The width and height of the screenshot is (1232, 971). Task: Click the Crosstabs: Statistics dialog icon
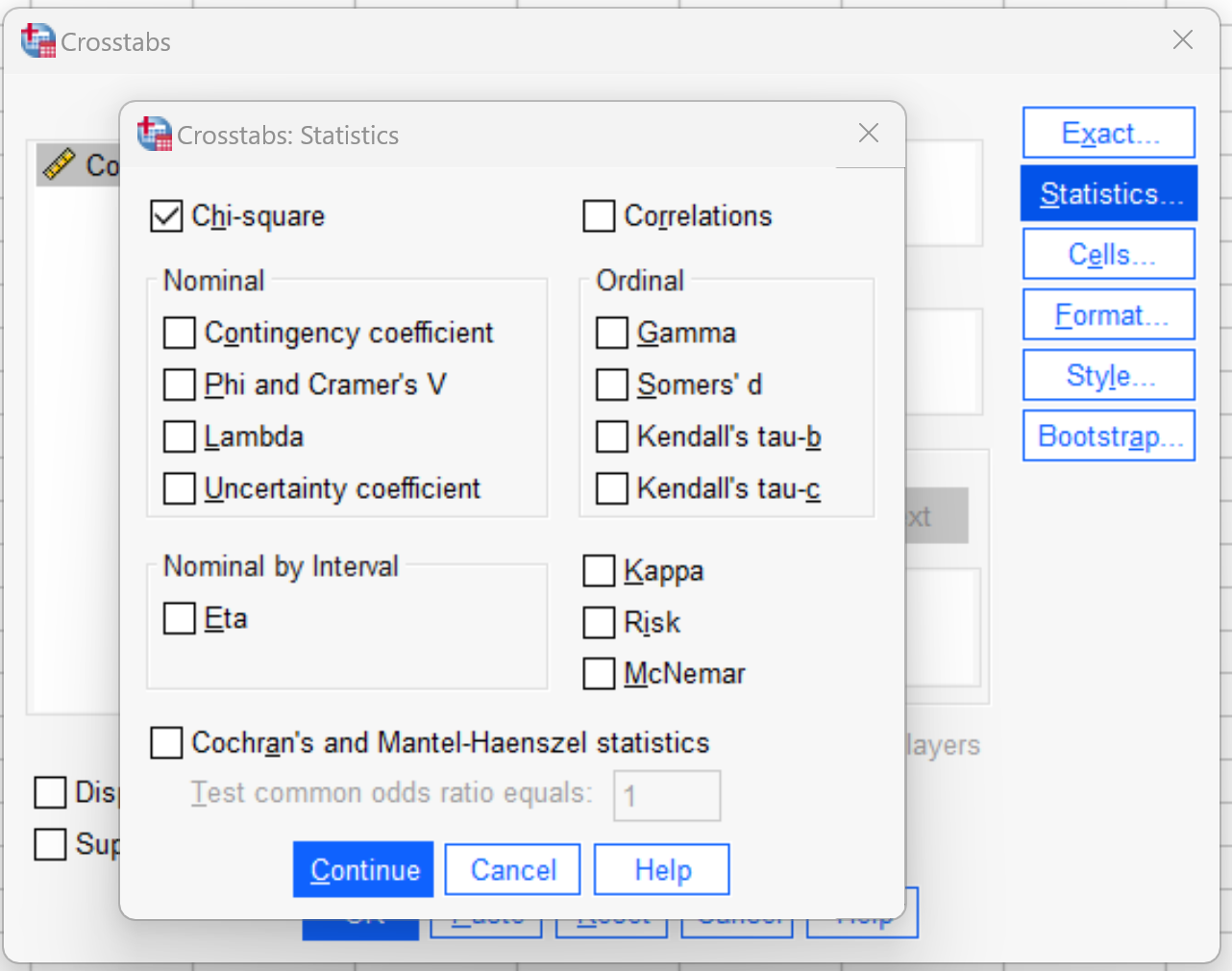[x=155, y=134]
